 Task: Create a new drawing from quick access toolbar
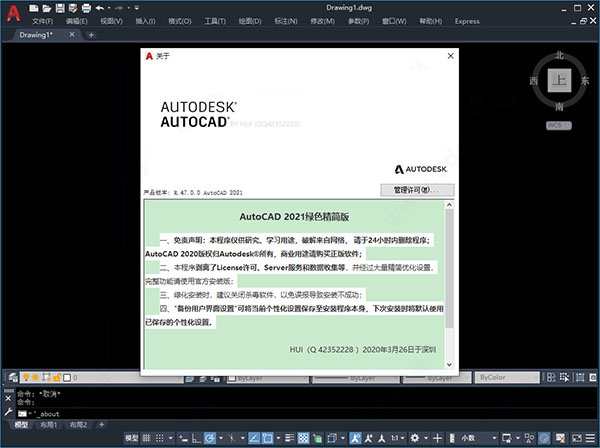[x=34, y=8]
